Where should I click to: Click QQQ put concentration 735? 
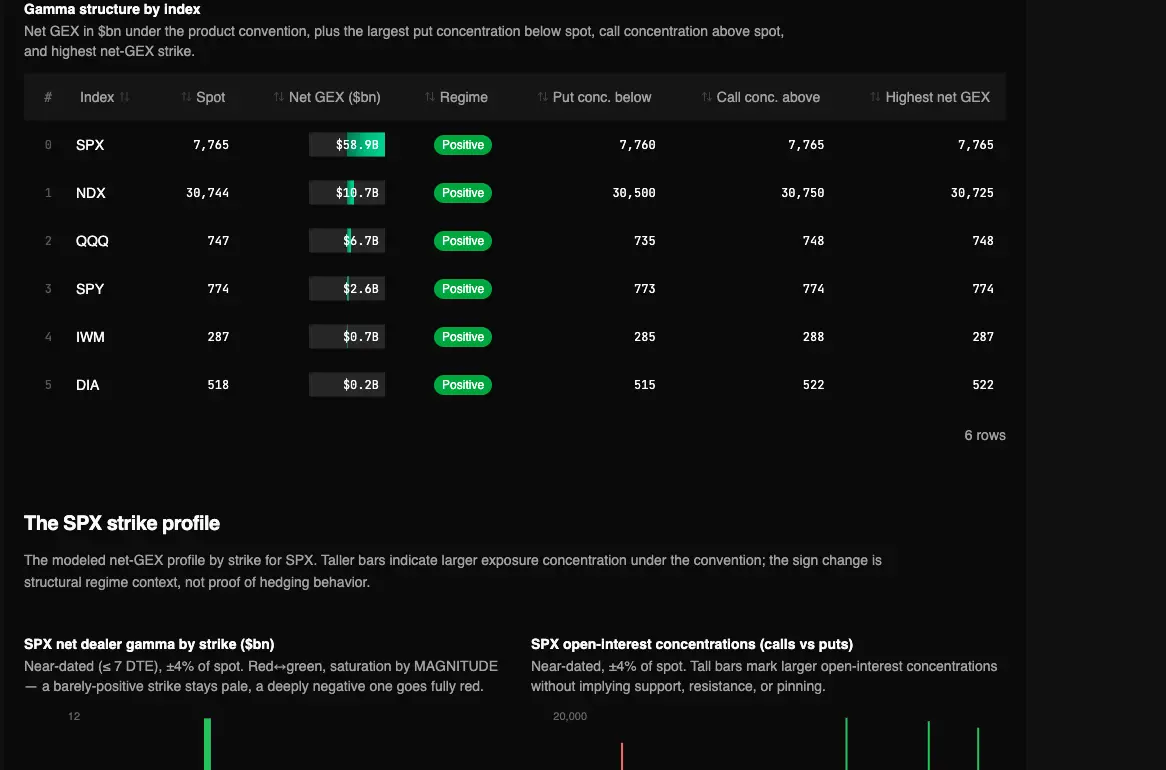click(x=645, y=241)
